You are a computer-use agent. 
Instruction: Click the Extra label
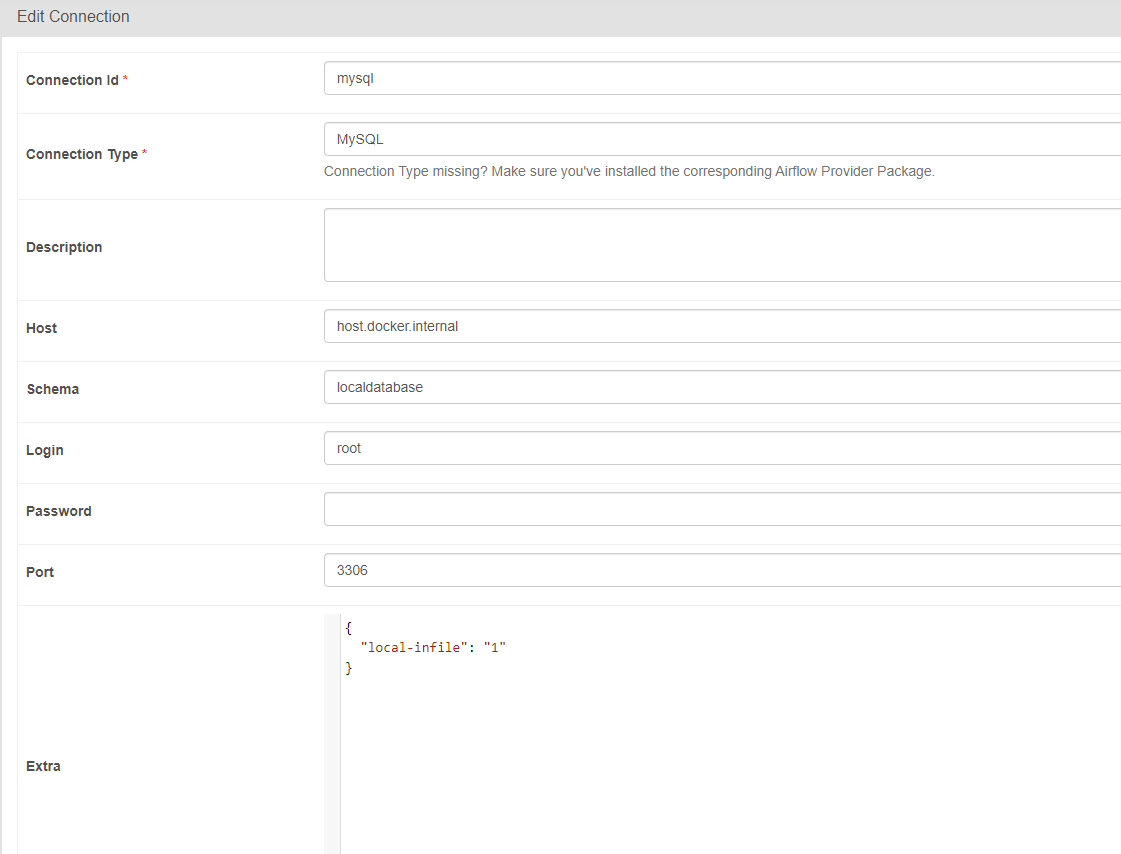click(44, 766)
